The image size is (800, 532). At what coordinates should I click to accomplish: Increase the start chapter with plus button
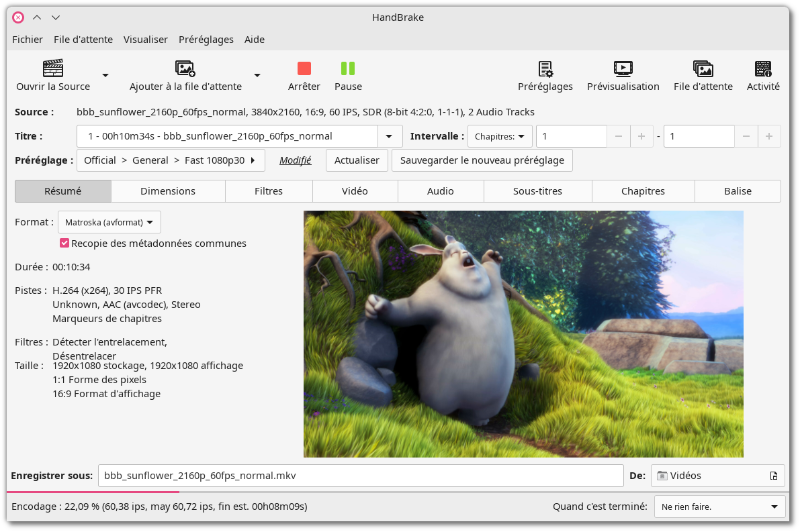[x=641, y=136]
